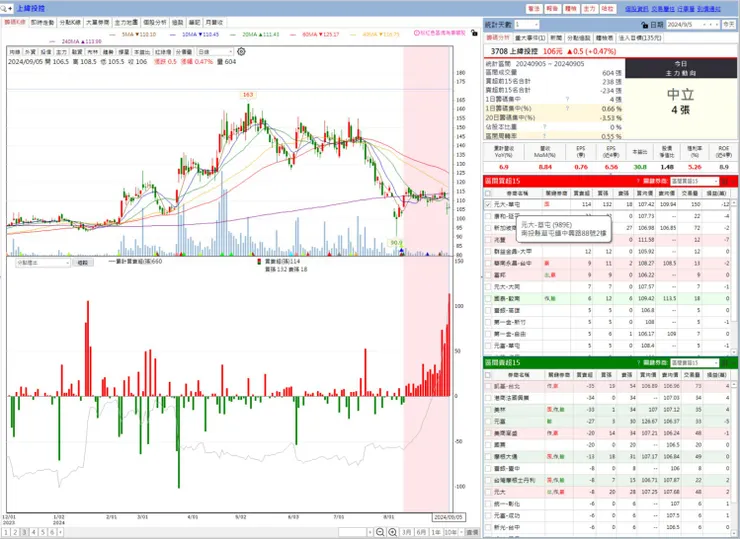This screenshot has width=740, height=539.
Task: Click the 60MA legend line
Action: coord(314,34)
